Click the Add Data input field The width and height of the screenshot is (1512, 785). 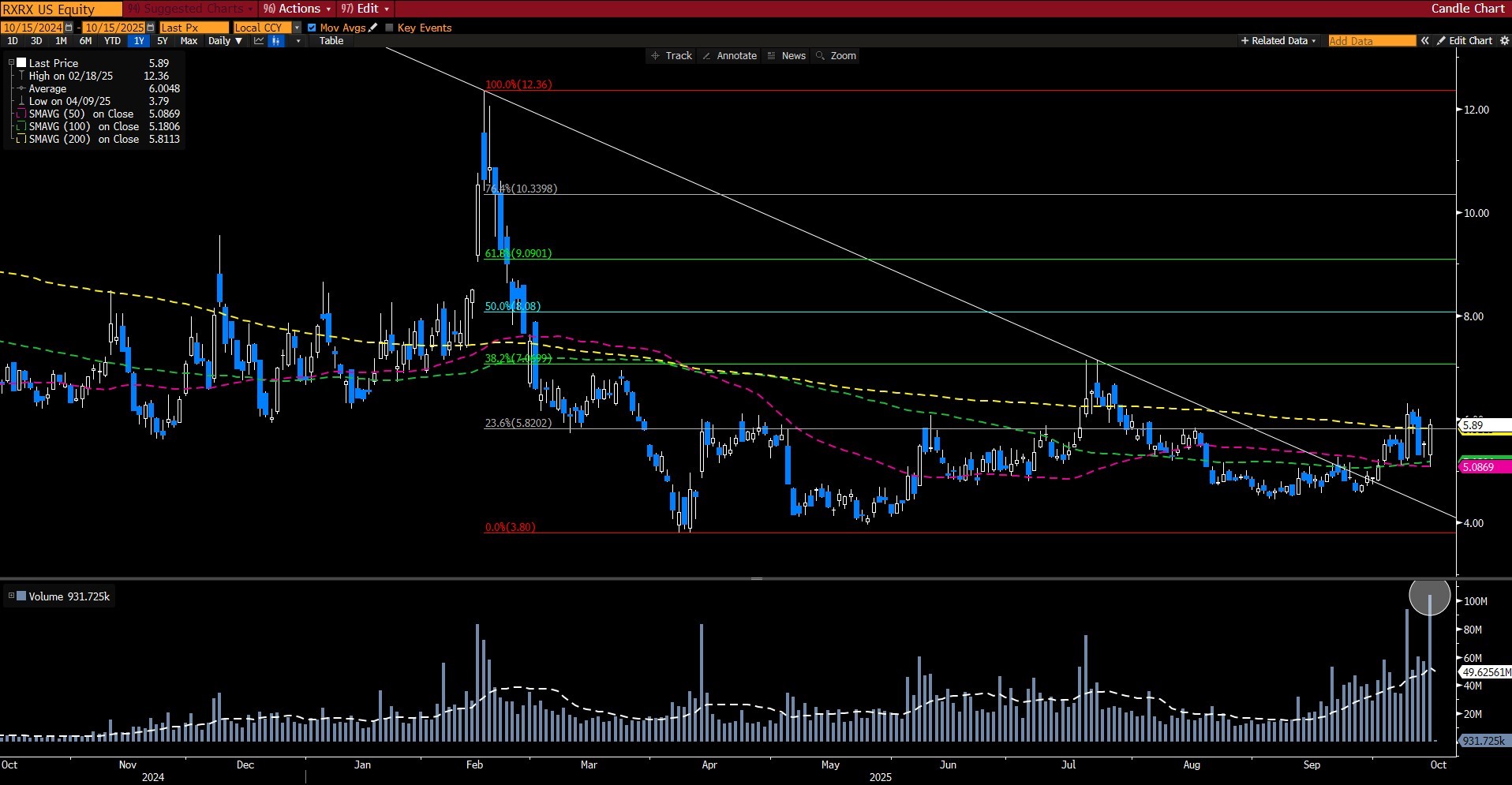coord(1372,41)
